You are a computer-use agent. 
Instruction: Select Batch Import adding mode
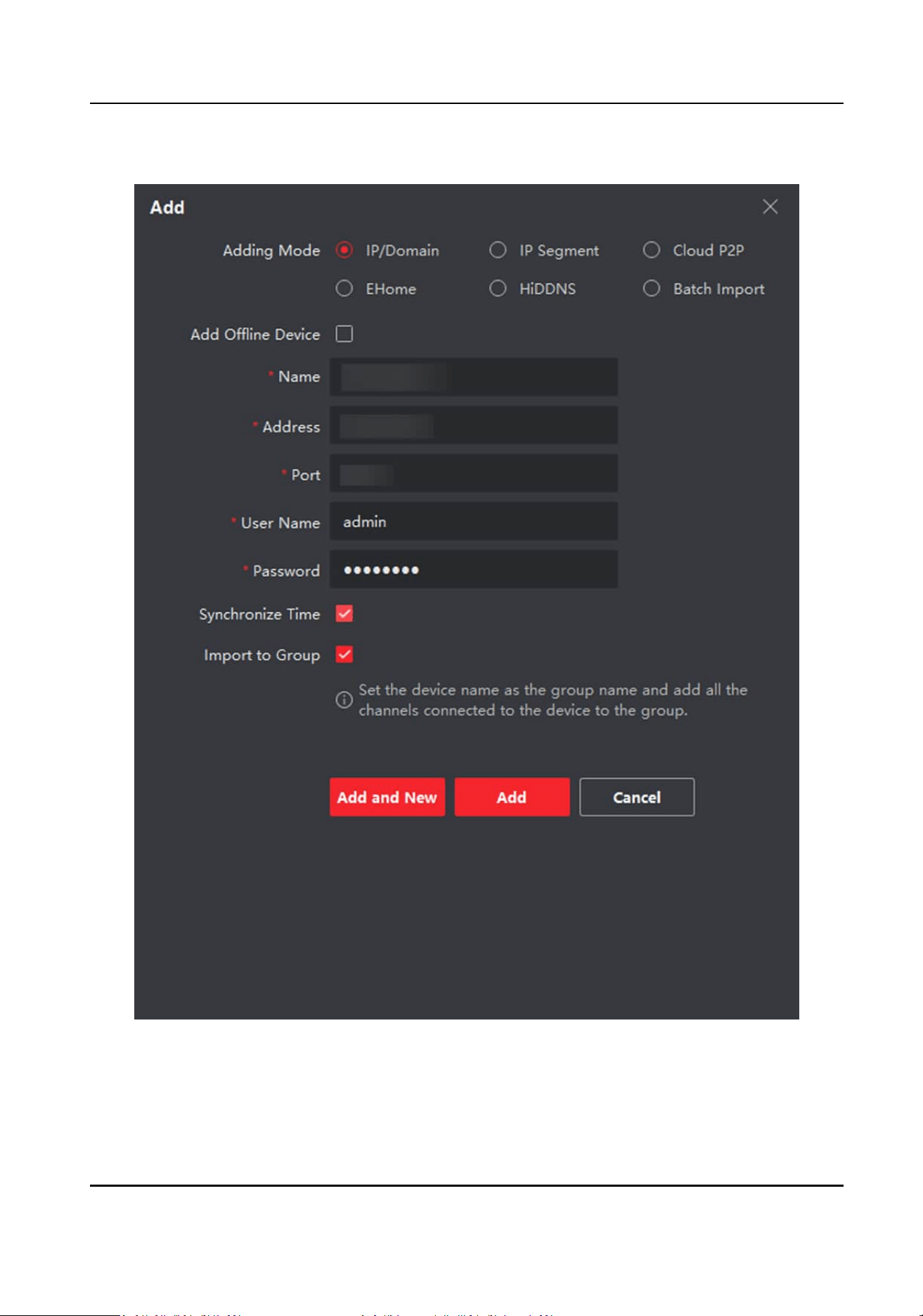652,289
